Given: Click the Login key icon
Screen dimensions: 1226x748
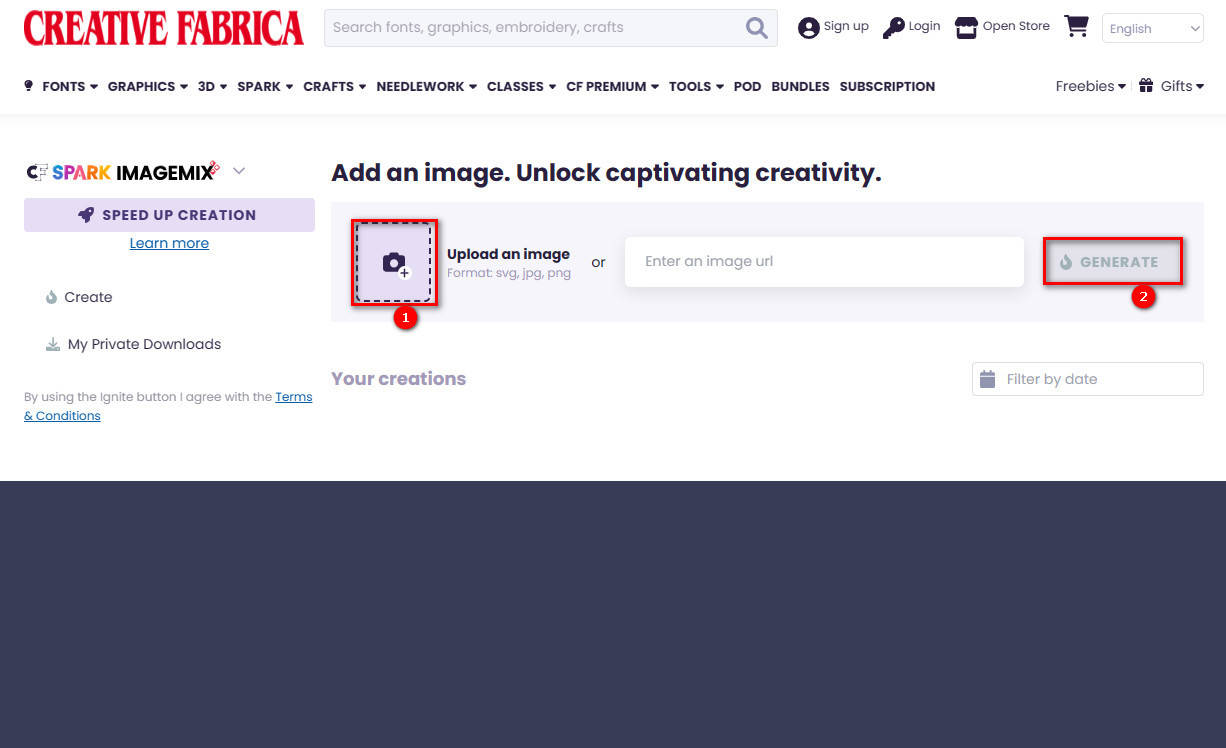Looking at the screenshot, I should tap(893, 28).
